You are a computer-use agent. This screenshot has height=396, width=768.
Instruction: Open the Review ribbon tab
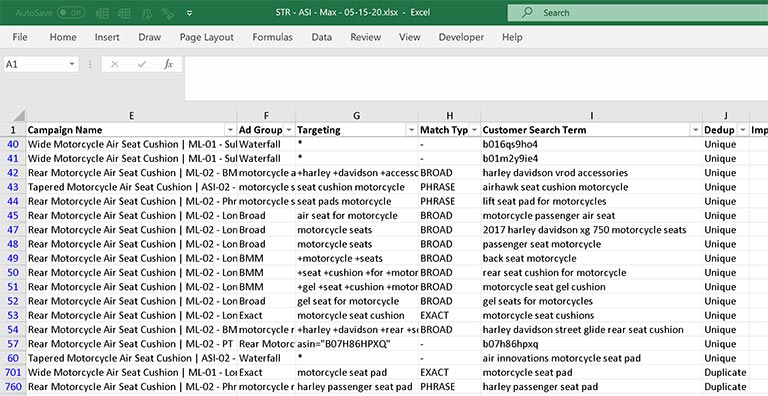pos(365,37)
